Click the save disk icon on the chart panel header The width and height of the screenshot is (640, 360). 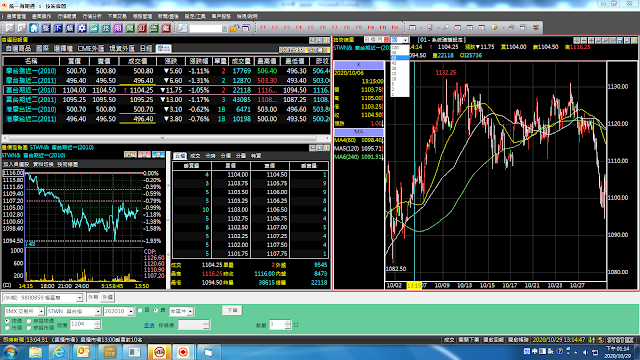tap(620, 40)
